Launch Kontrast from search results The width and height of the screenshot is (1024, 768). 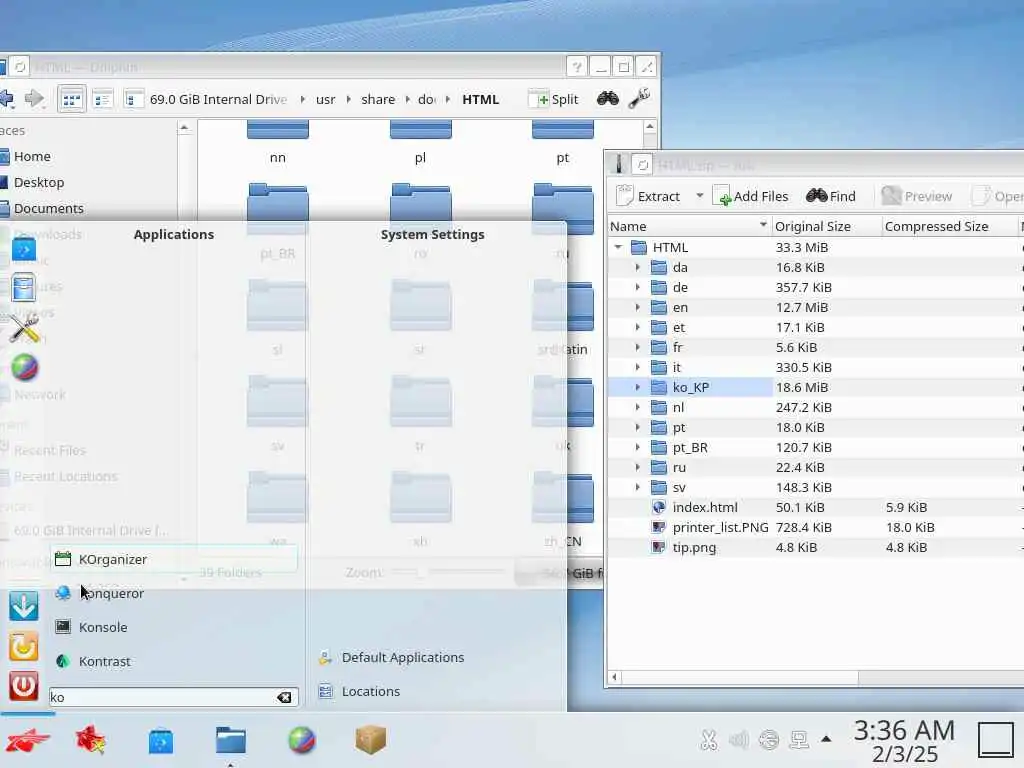coord(174,661)
